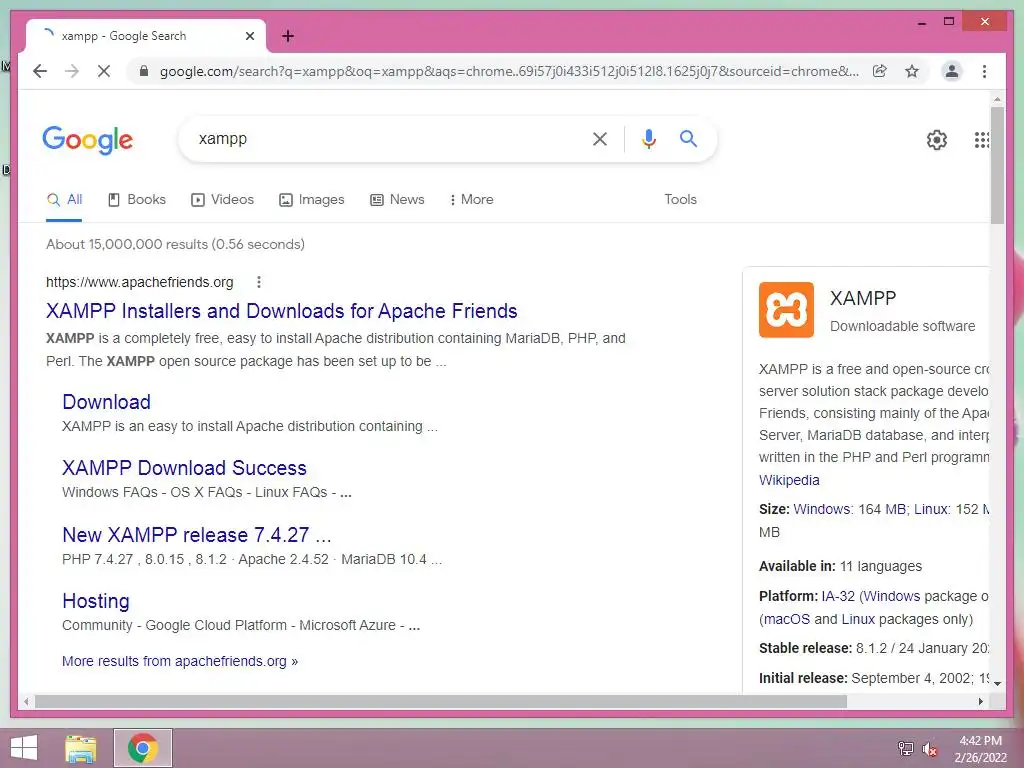Open the IA-32 platform link

coord(838,596)
